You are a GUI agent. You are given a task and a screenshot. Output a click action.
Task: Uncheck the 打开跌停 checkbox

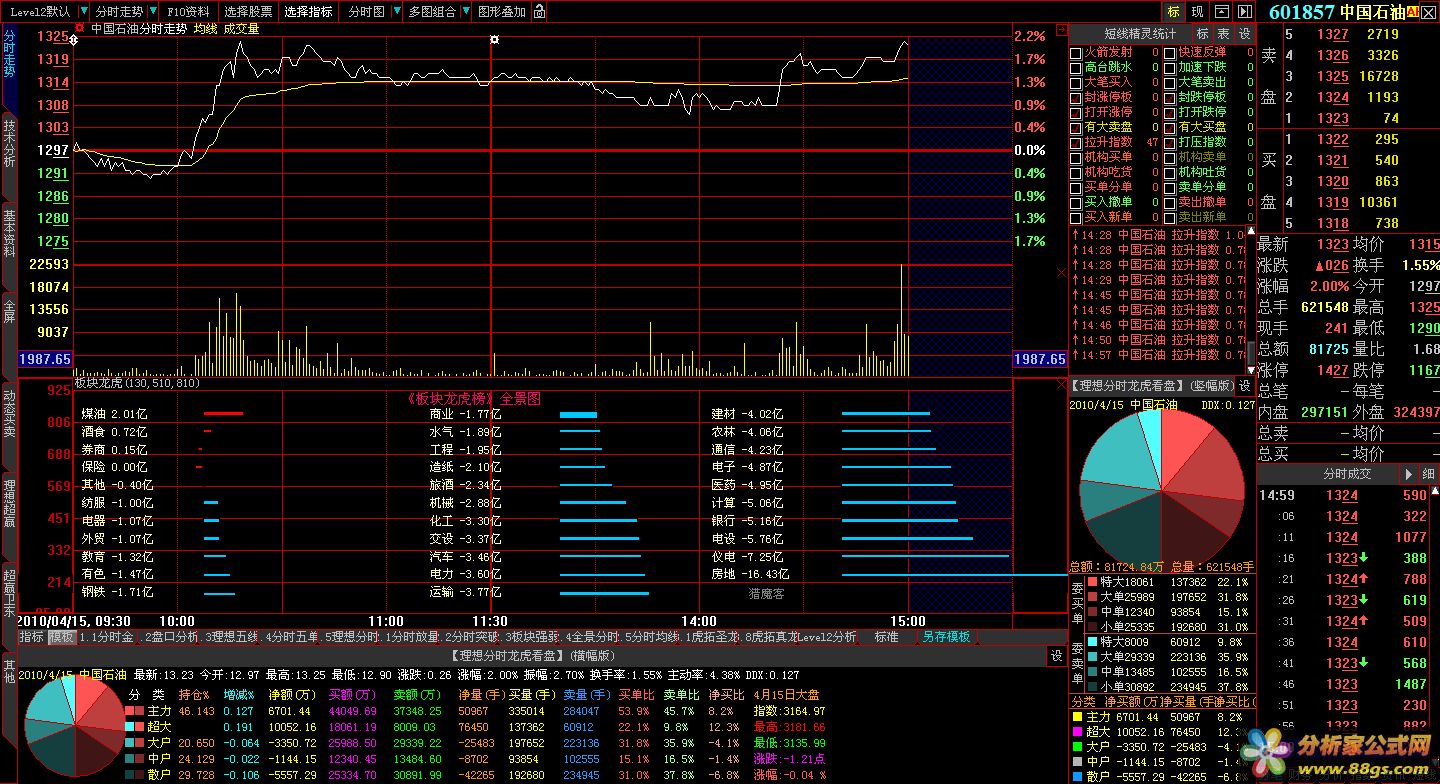pos(1169,112)
